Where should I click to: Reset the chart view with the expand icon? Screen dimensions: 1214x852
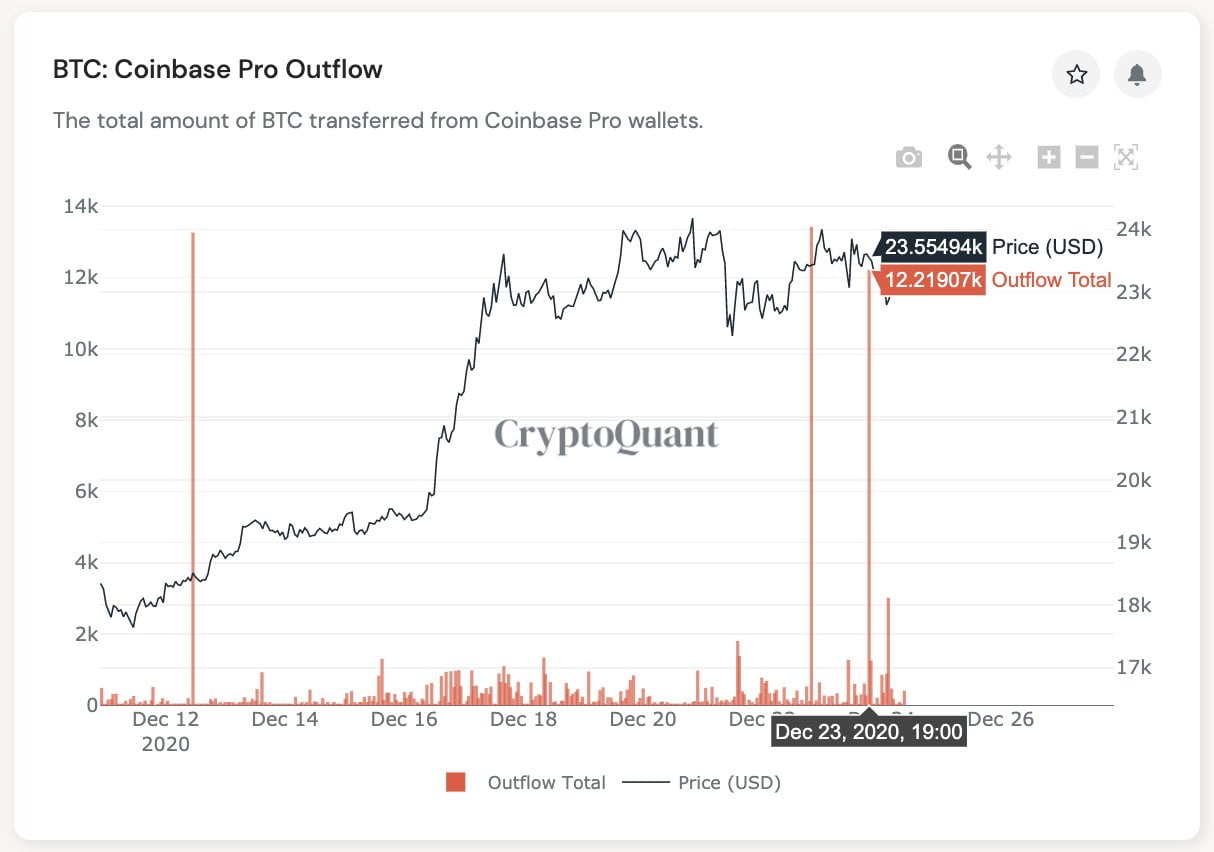point(1126,157)
